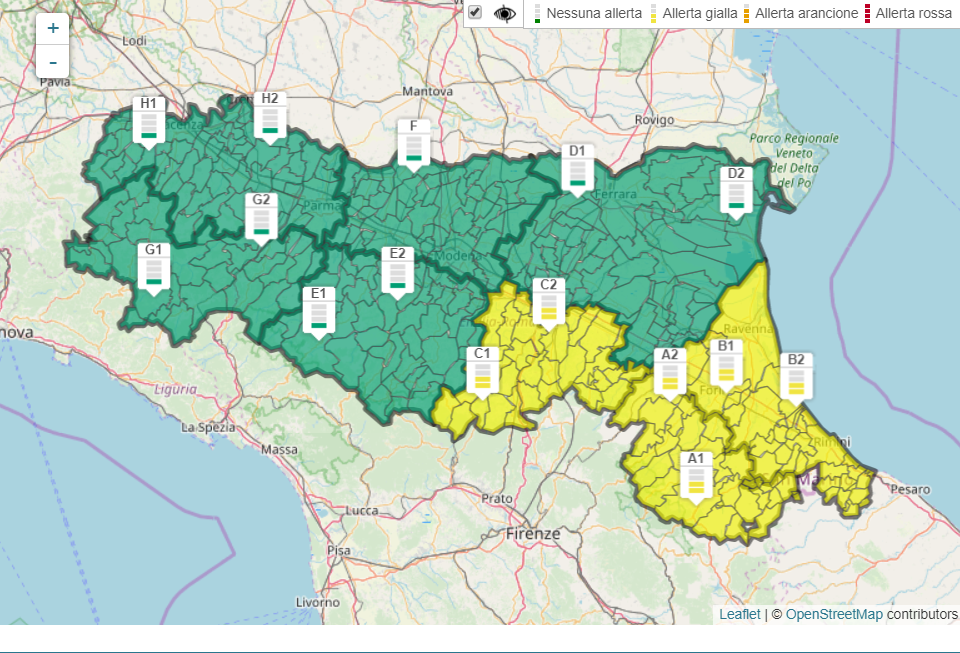Click the H2 zone alert marker

click(269, 116)
